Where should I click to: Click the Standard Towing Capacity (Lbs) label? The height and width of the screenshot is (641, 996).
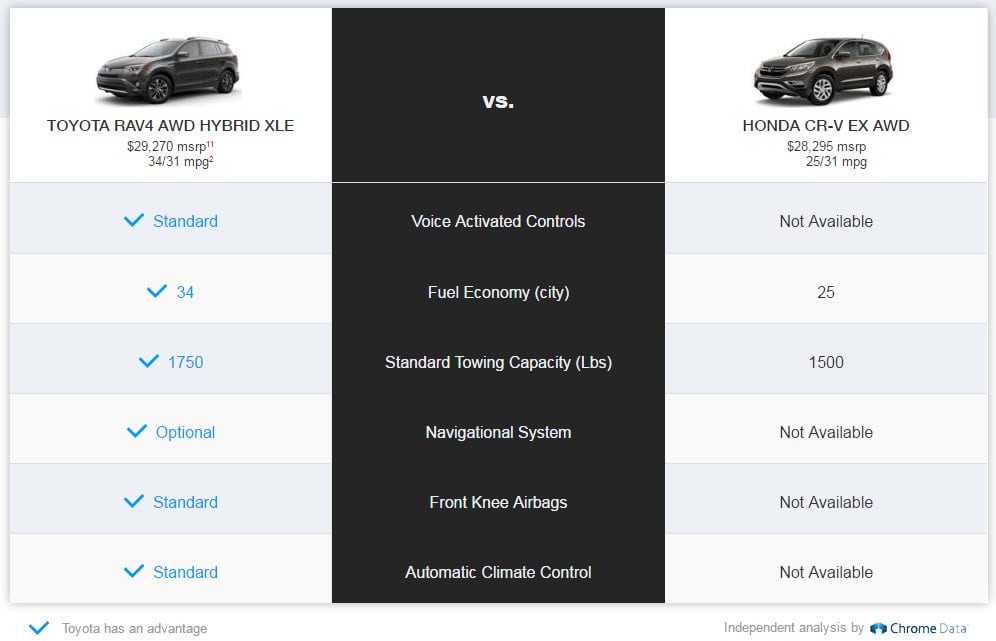point(498,362)
